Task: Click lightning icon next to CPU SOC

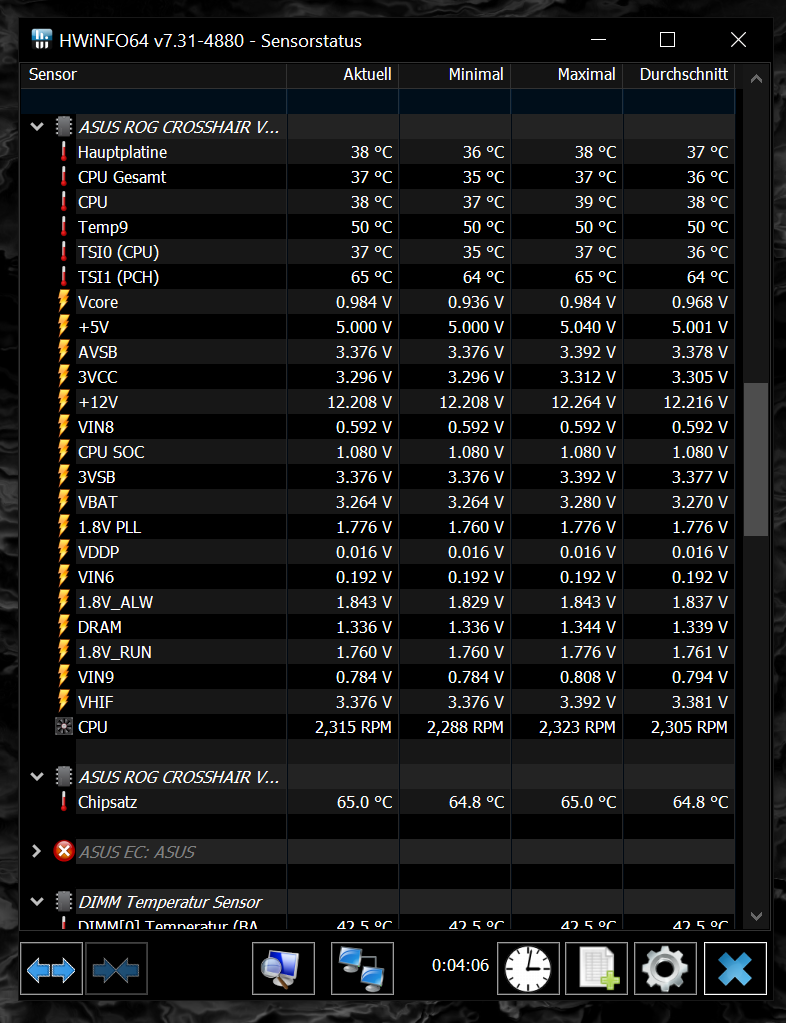Action: (63, 451)
